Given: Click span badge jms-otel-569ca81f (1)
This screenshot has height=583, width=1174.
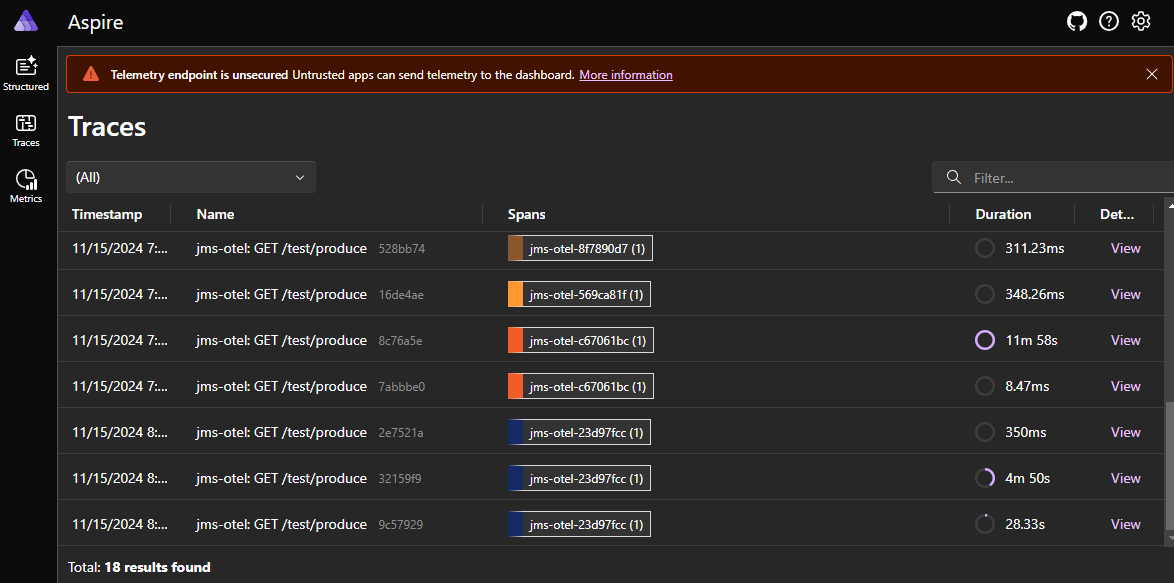Looking at the screenshot, I should click(579, 294).
